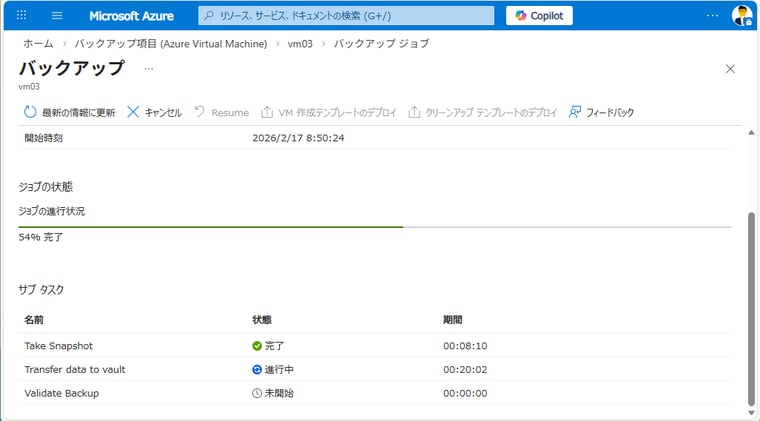The height and width of the screenshot is (421, 760).
Task: Close the バックアップ blade
Action: pos(730,69)
